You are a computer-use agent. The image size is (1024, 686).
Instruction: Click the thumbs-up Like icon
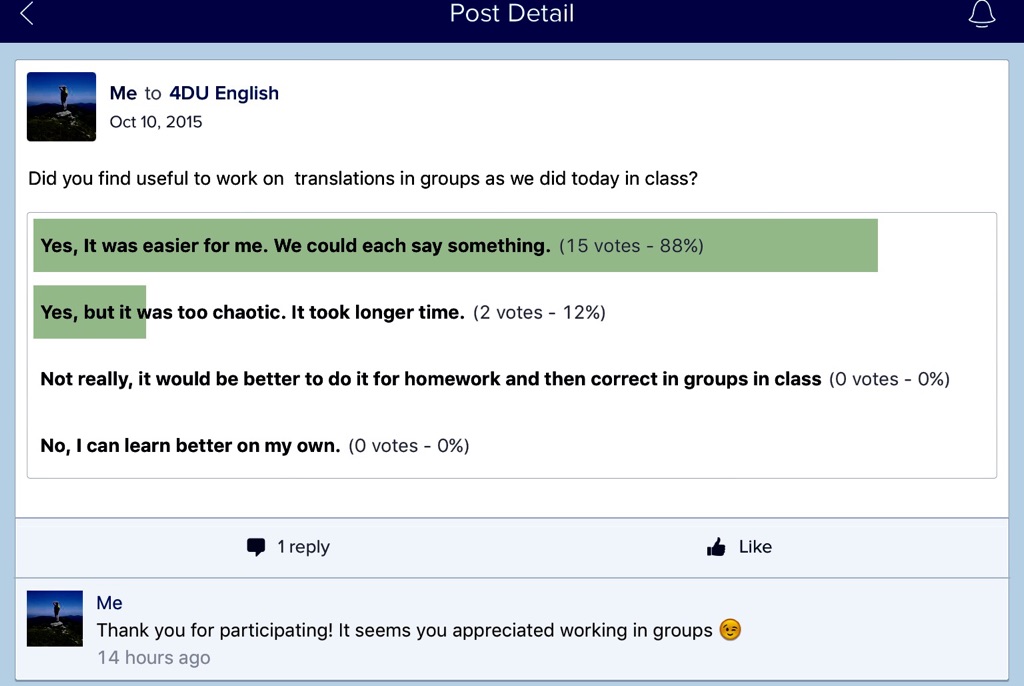(716, 547)
